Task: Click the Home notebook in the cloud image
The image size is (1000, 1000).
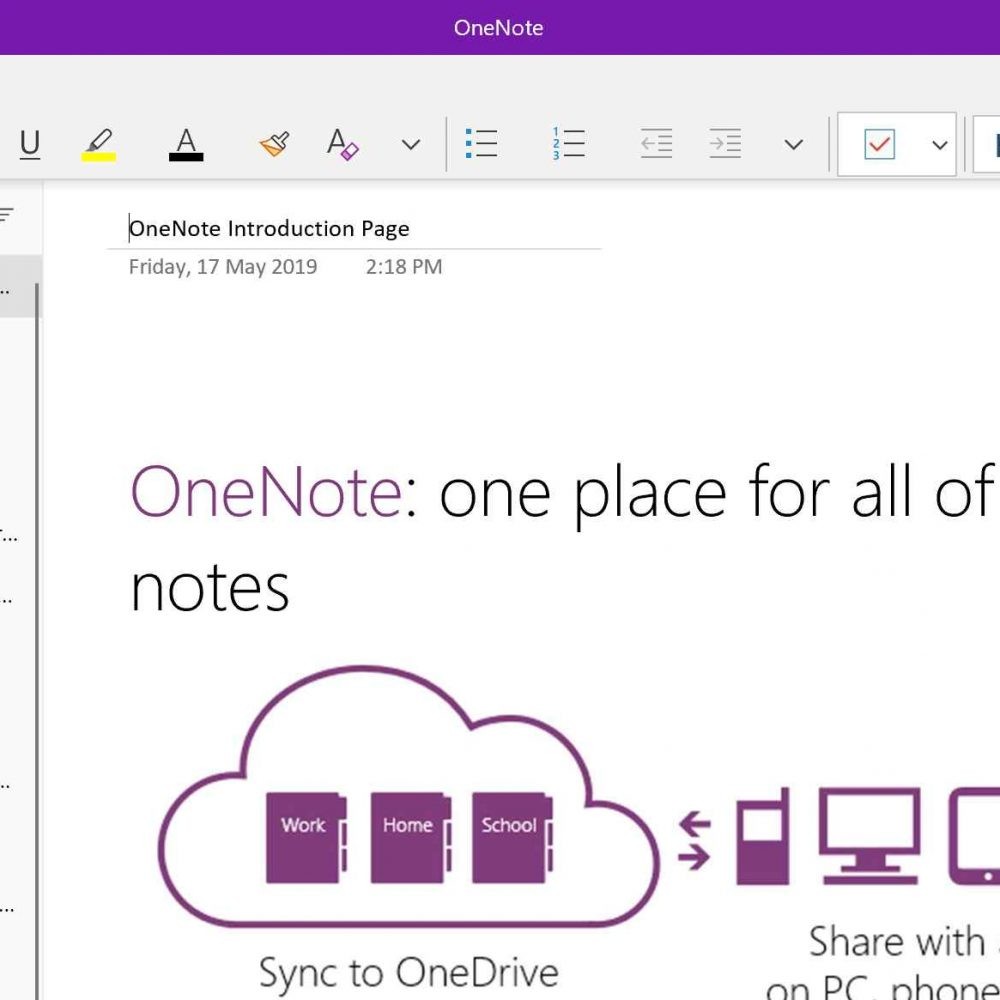Action: click(411, 837)
